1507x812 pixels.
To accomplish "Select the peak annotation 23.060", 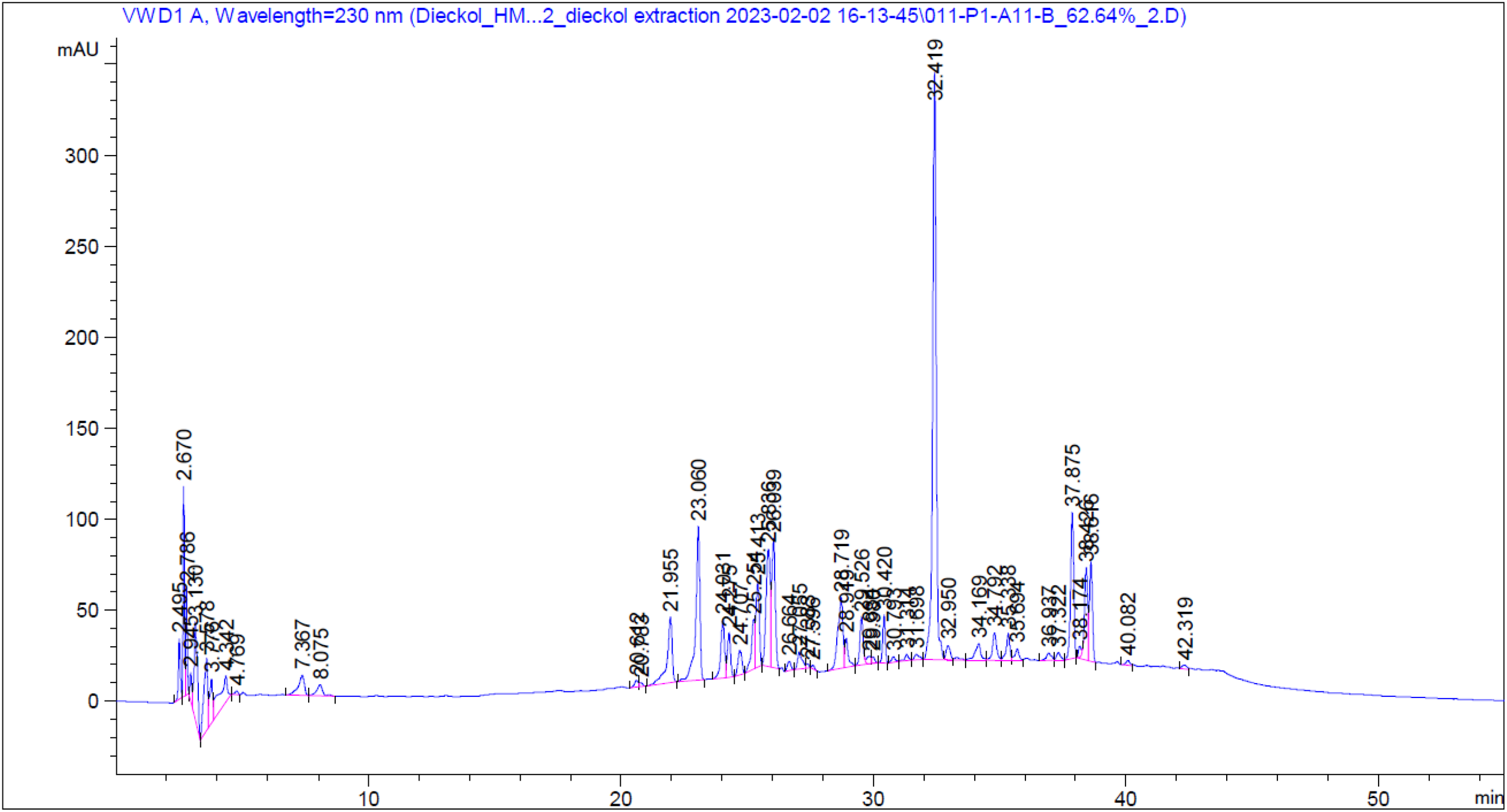I will (x=698, y=494).
